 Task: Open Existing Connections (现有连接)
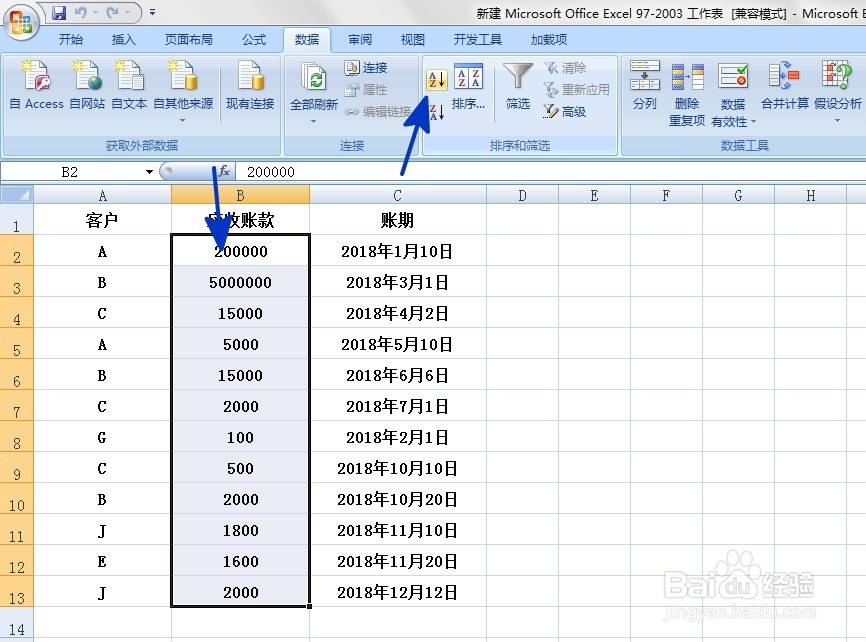click(x=250, y=85)
